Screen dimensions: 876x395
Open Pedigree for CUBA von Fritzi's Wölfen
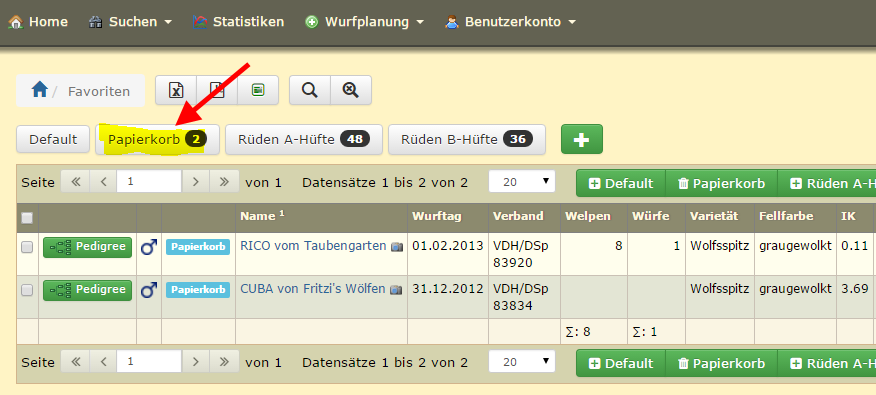tap(87, 290)
